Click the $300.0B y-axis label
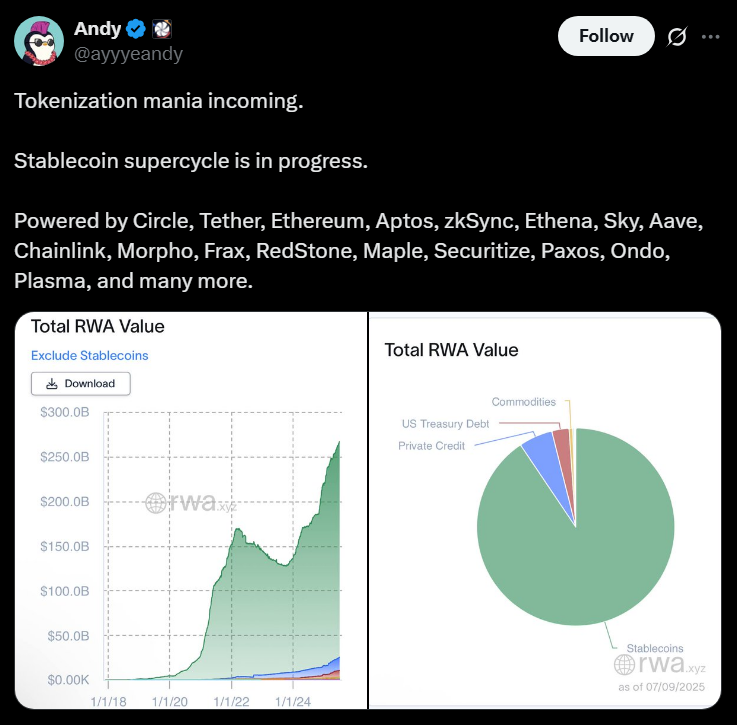The width and height of the screenshot is (737, 725). [65, 413]
